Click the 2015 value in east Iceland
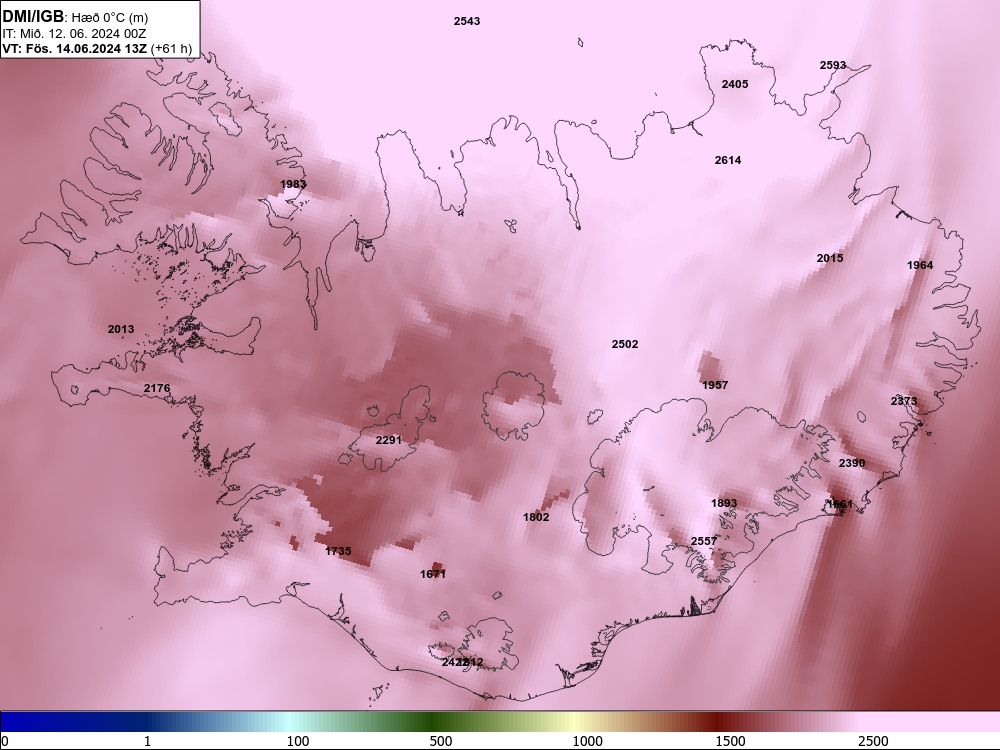Viewport: 1000px width, 750px height. pyautogui.click(x=830, y=258)
